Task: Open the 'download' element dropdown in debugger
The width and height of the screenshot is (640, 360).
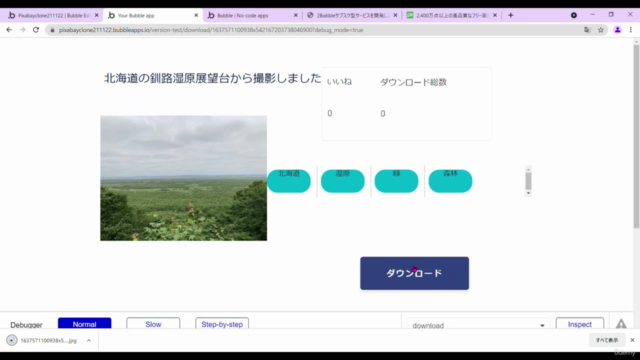Action: [478, 325]
